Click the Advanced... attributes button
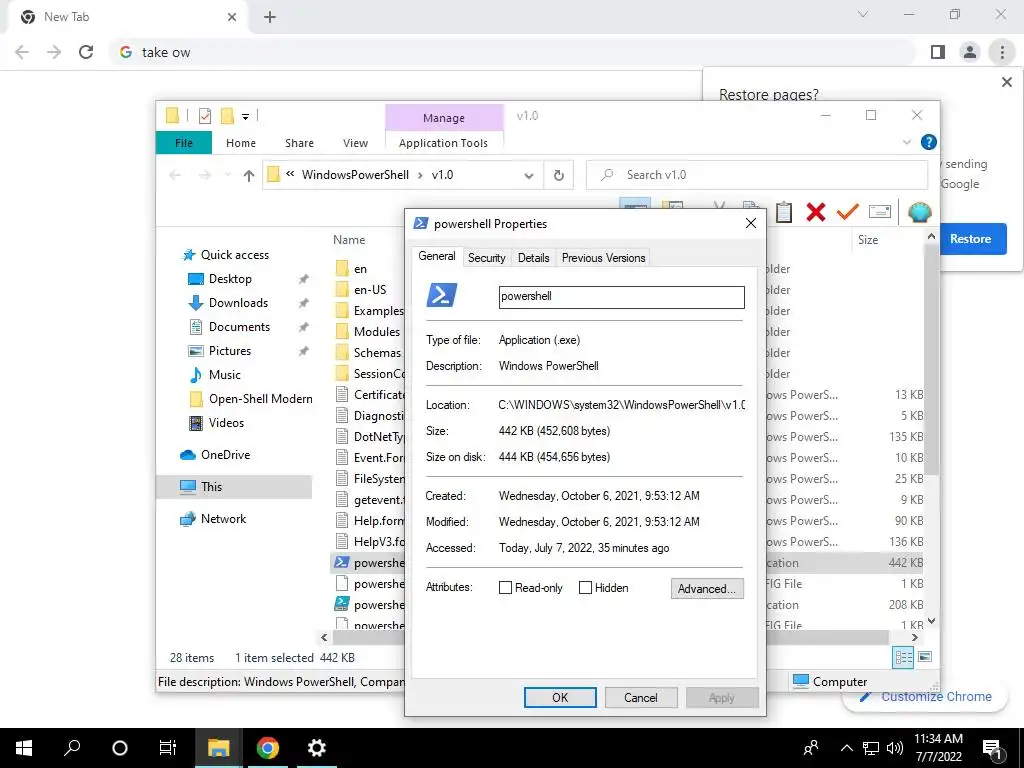Image resolution: width=1024 pixels, height=768 pixels. pyautogui.click(x=707, y=588)
